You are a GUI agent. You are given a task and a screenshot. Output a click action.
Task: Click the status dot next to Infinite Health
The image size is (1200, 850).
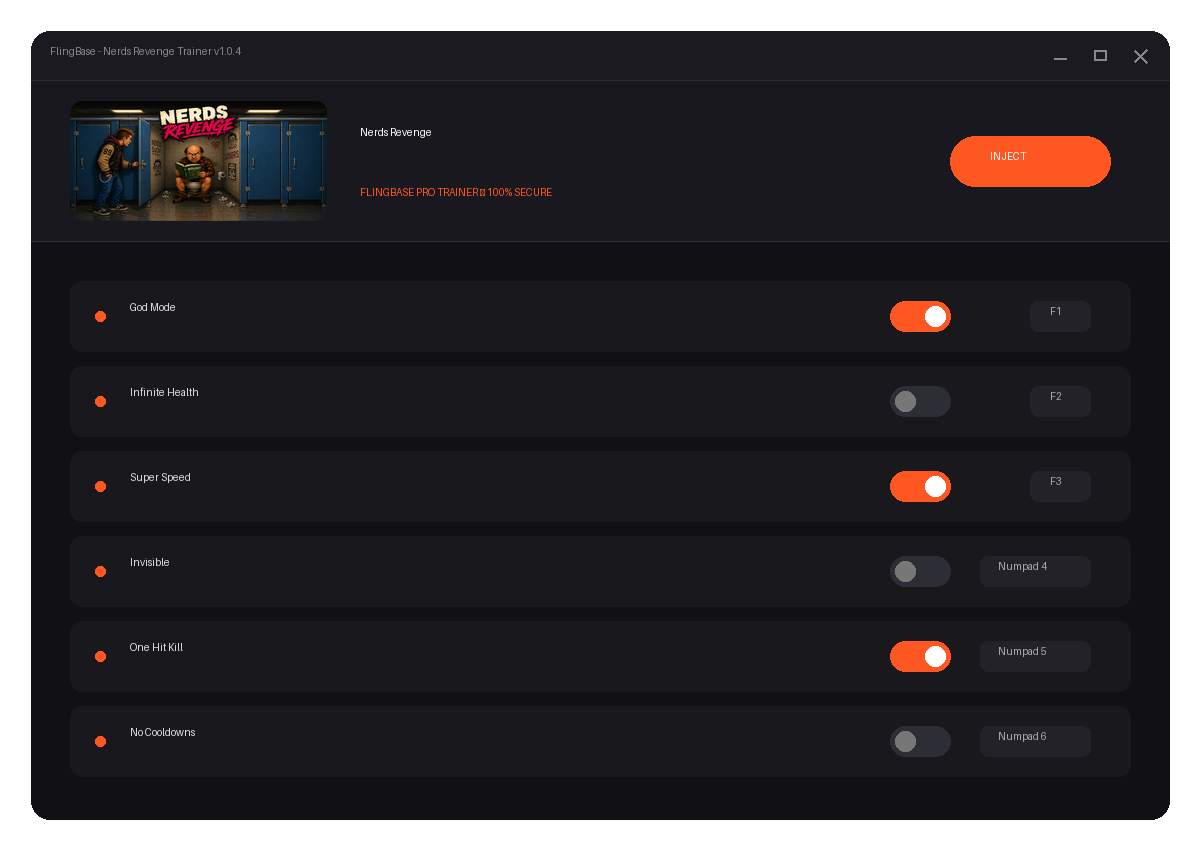coord(100,401)
